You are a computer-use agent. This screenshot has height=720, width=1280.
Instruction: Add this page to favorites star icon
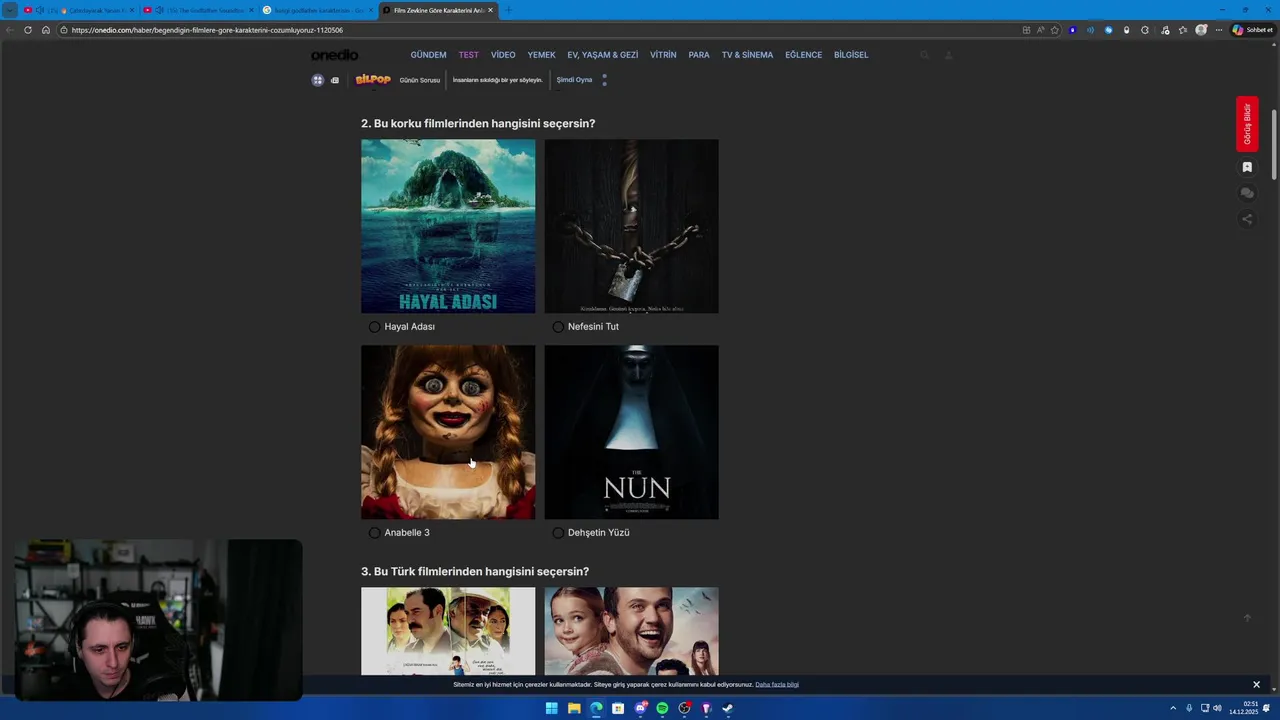coord(1054,30)
